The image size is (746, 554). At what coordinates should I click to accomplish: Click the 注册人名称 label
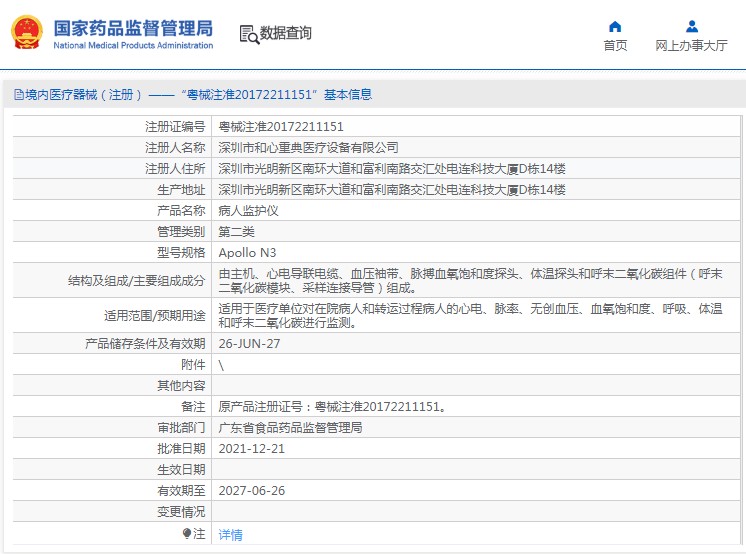[175, 148]
